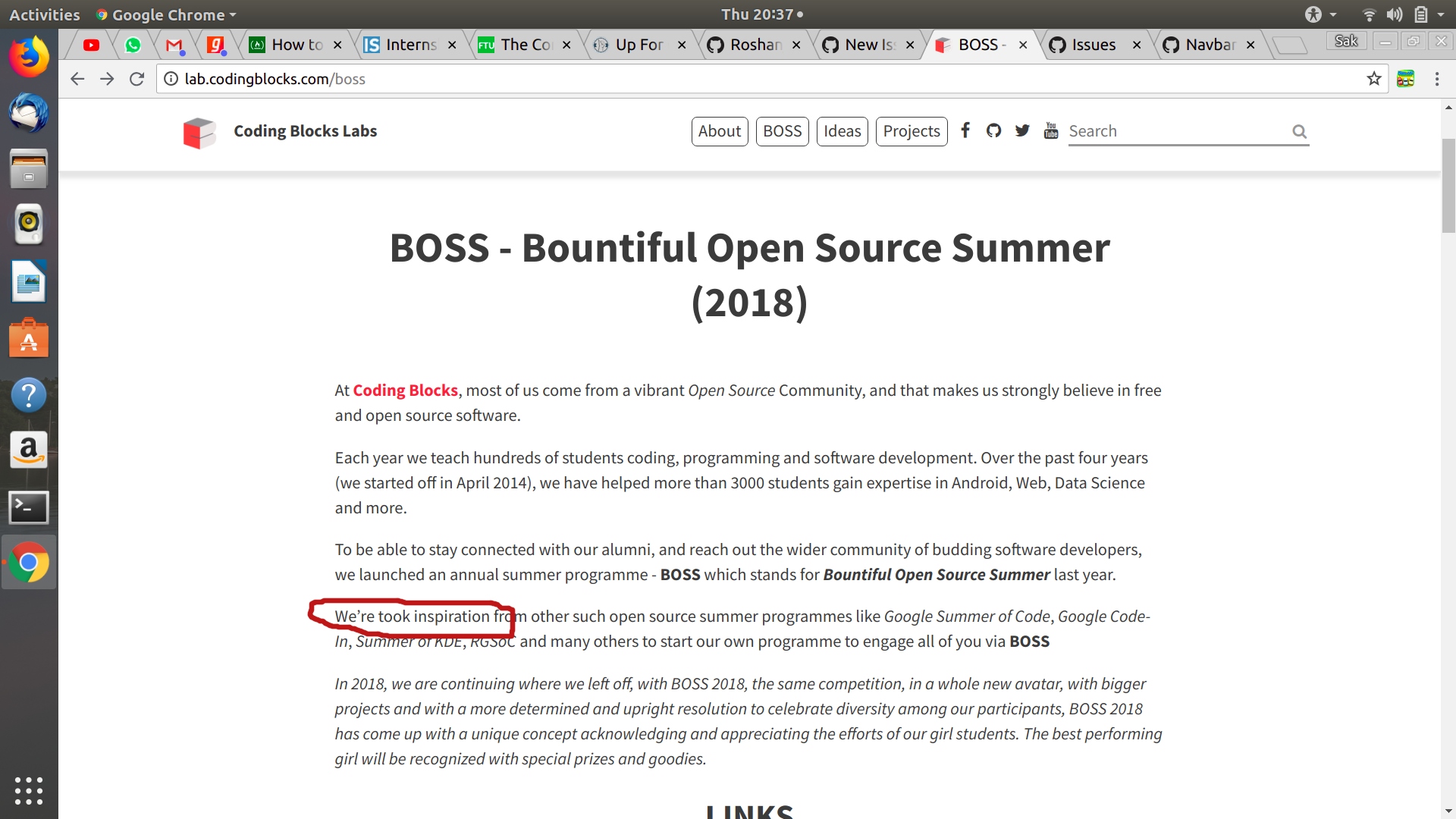Image resolution: width=1456 pixels, height=819 pixels.
Task: Reload the current page
Action: (136, 79)
